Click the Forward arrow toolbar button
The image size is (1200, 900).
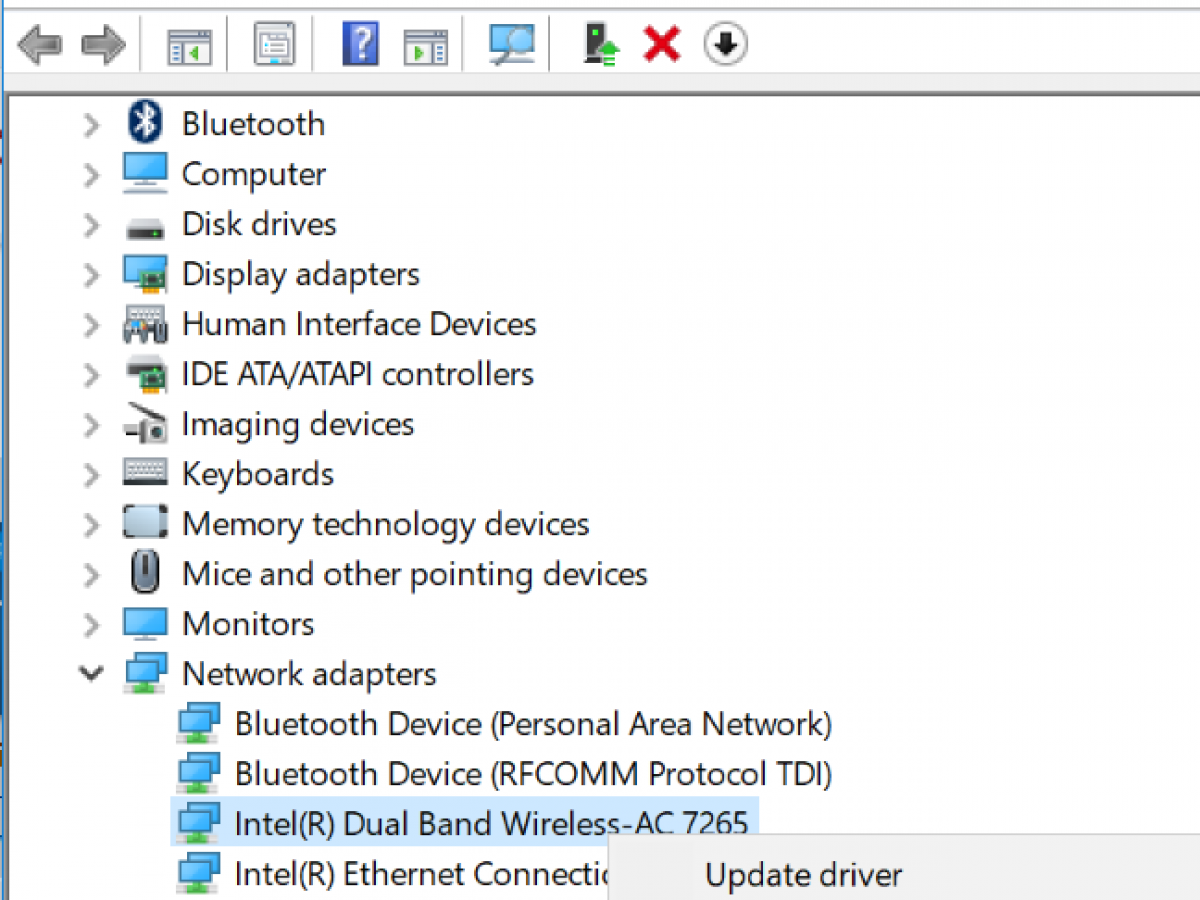pyautogui.click(x=103, y=44)
